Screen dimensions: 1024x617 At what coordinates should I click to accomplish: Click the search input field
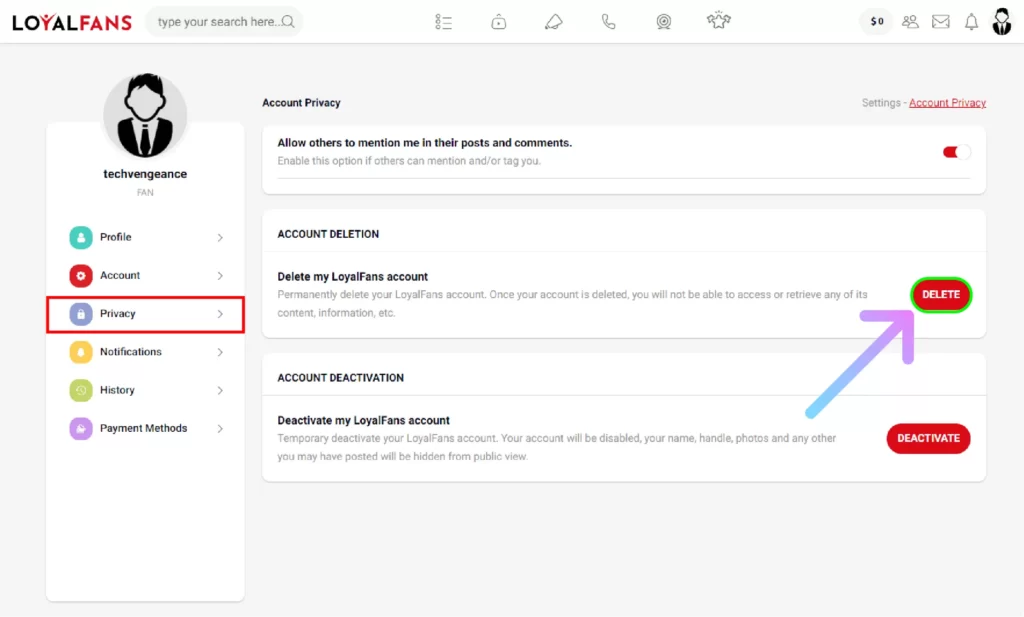coord(224,22)
